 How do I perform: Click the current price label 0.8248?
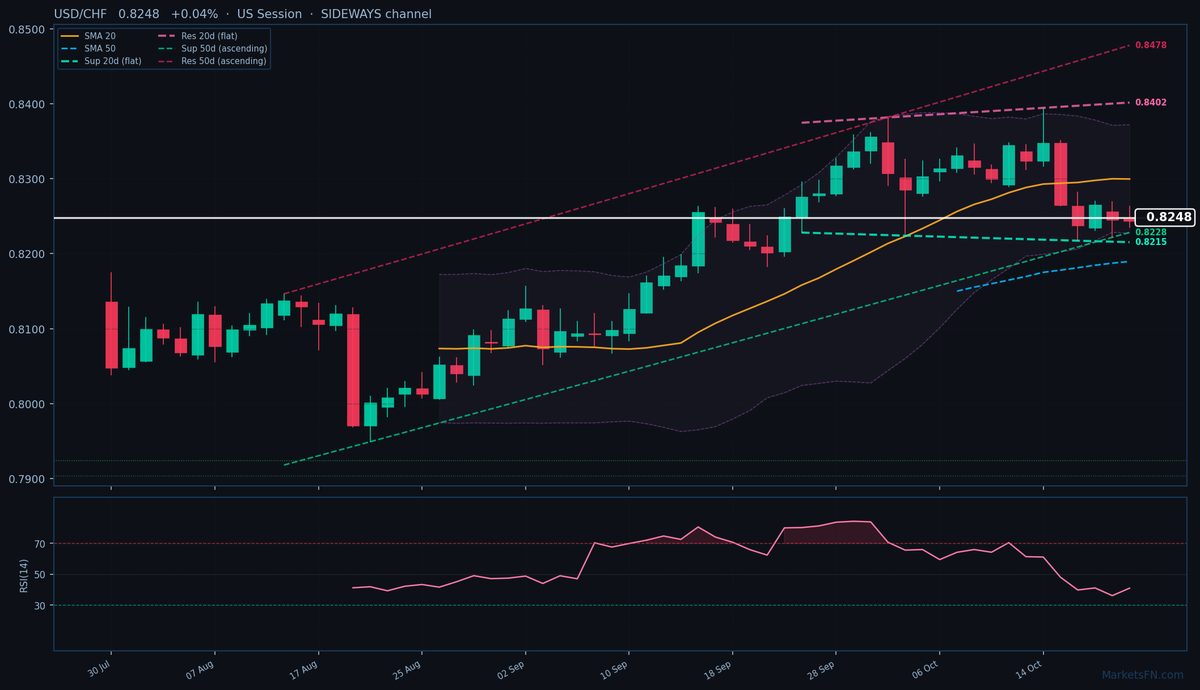(1168, 217)
